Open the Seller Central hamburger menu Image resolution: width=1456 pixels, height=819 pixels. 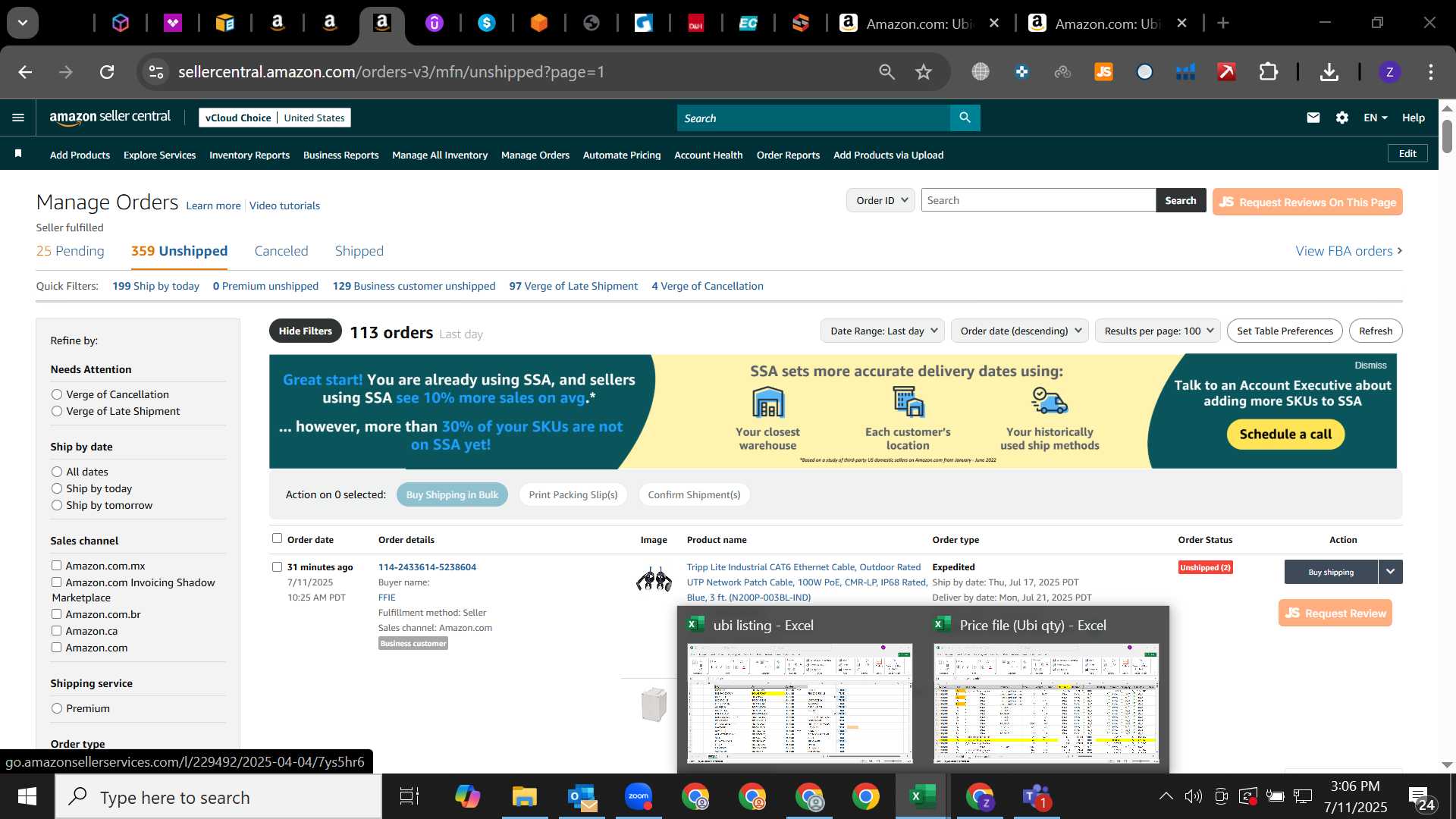[x=18, y=118]
